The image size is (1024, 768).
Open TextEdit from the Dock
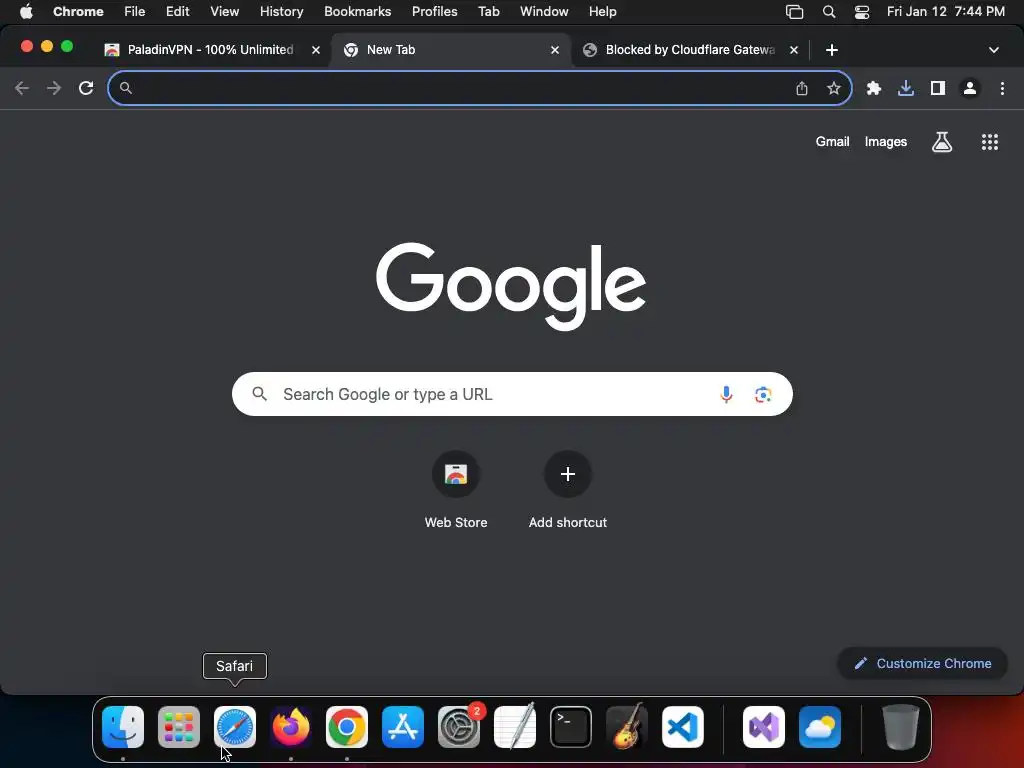pyautogui.click(x=515, y=727)
